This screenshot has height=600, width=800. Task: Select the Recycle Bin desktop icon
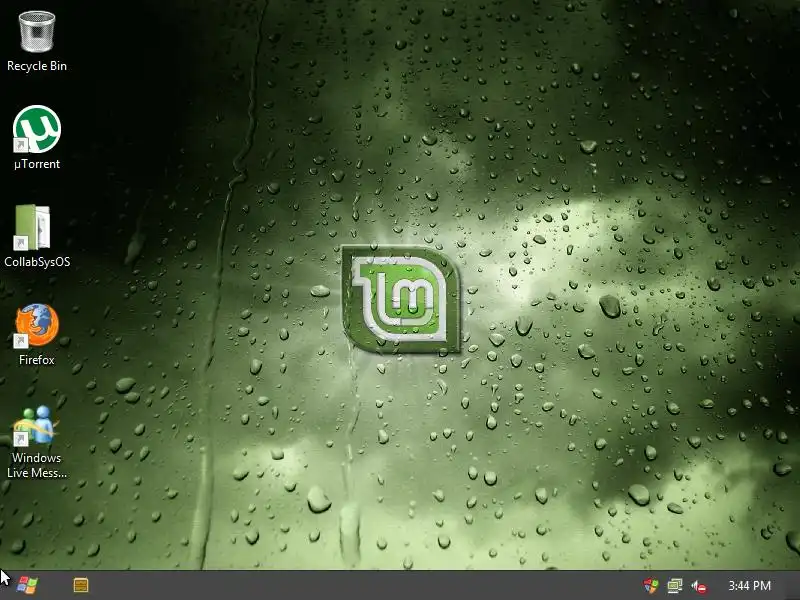point(37,32)
